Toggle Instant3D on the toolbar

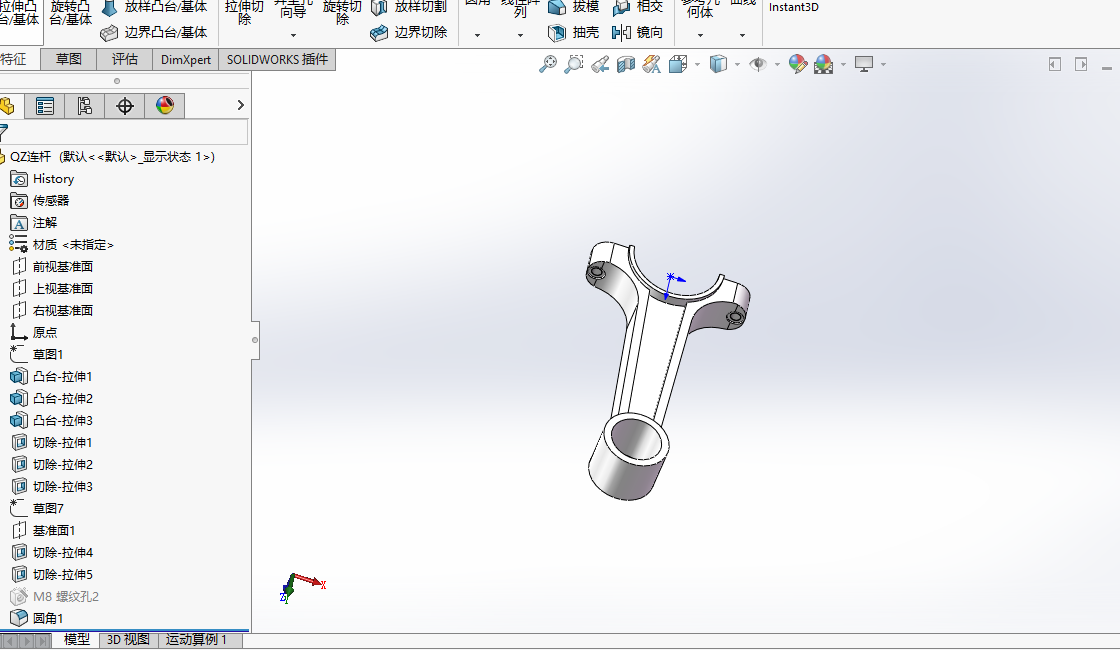pyautogui.click(x=793, y=7)
